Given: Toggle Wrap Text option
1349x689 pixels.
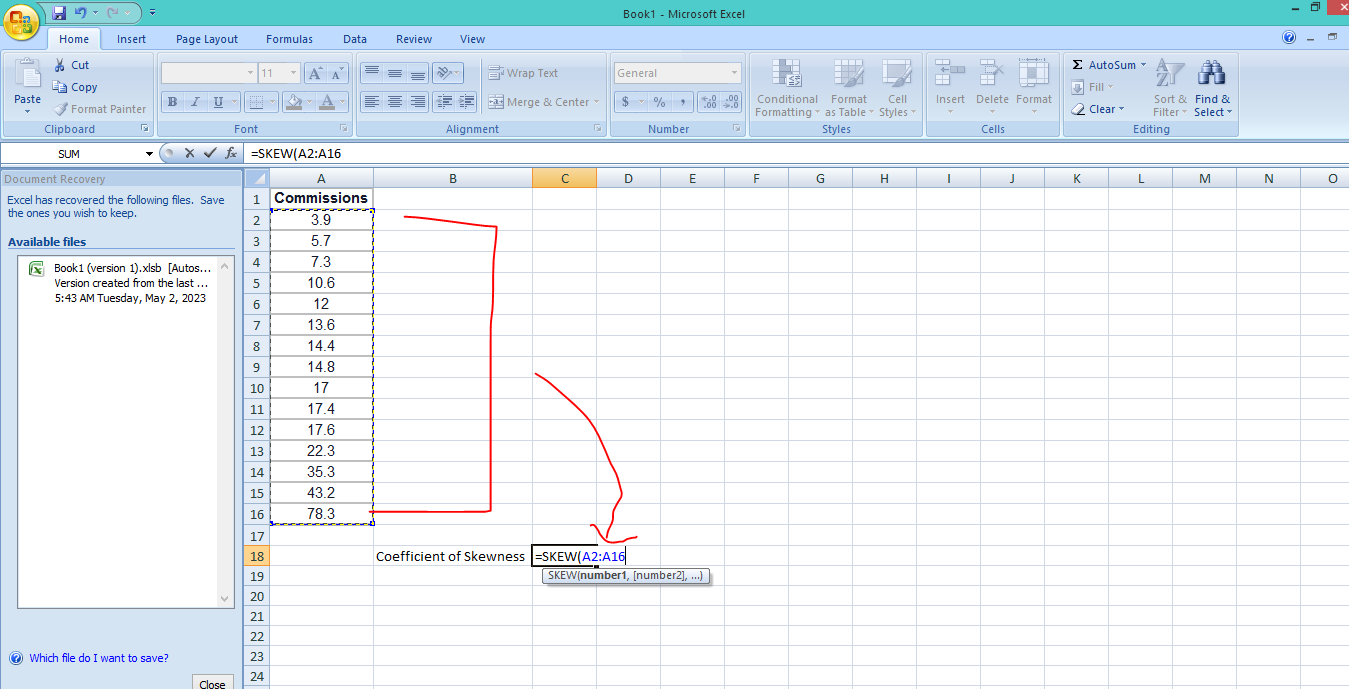Looking at the screenshot, I should point(523,73).
